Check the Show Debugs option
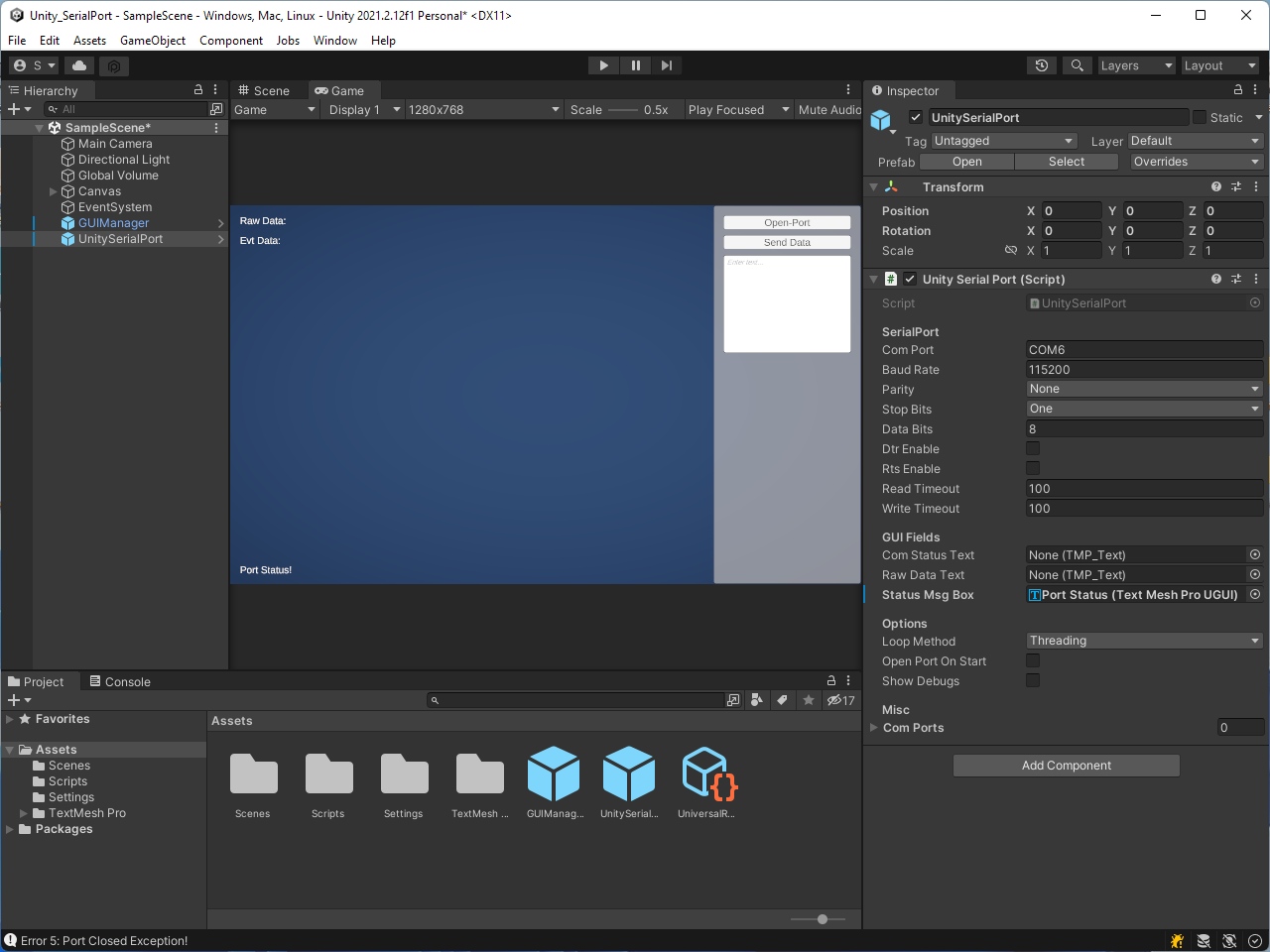 pos(1033,680)
